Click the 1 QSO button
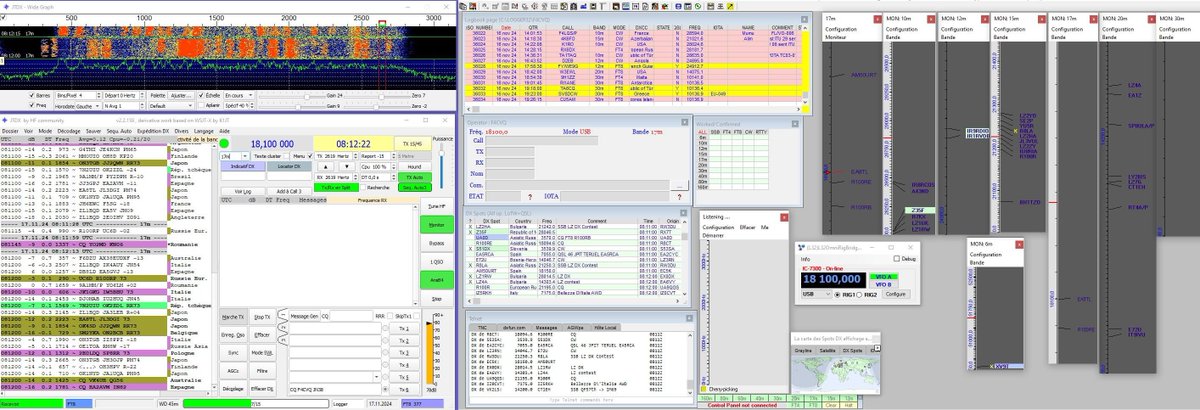Image resolution: width=1200 pixels, height=410 pixels. tap(435, 262)
